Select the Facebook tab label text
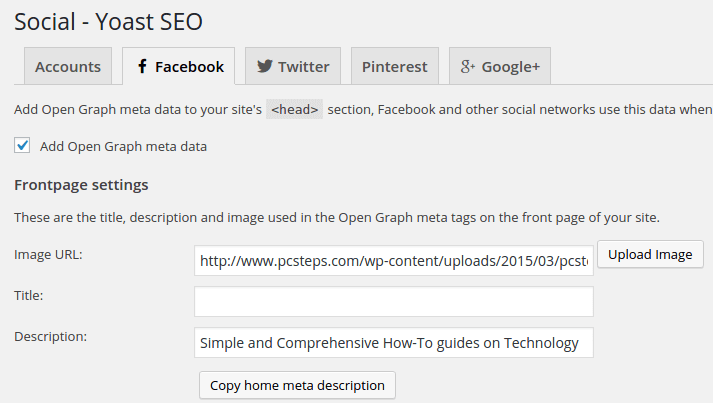The width and height of the screenshot is (713, 403). 189,67
